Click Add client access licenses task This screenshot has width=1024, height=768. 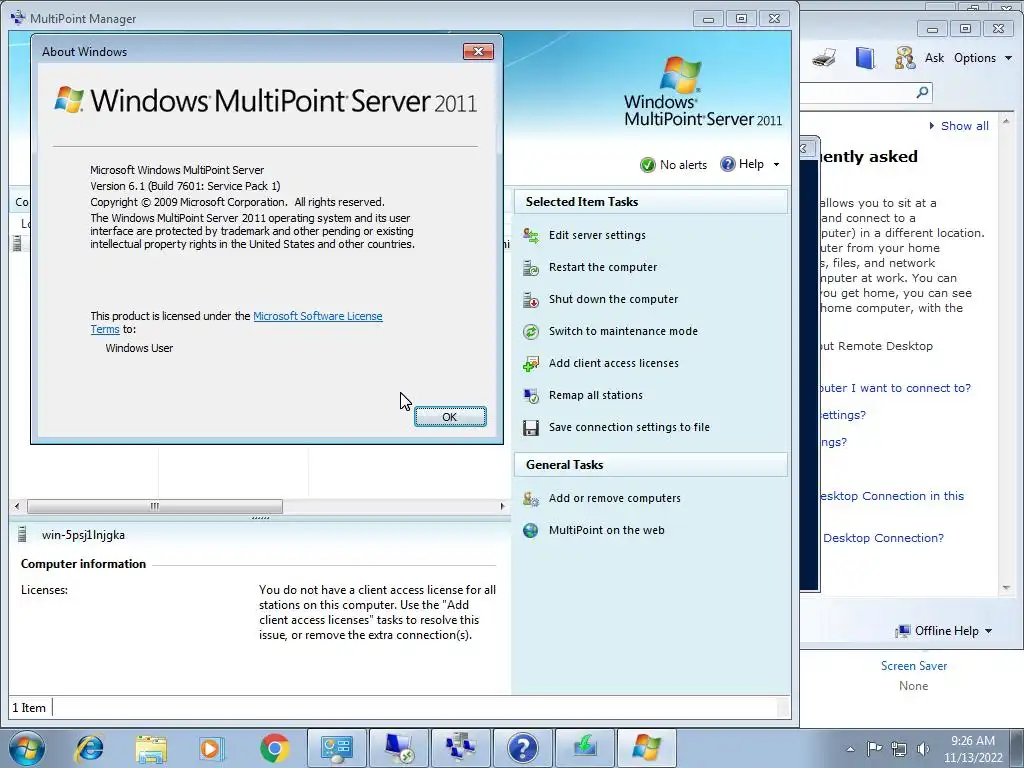[x=613, y=363]
